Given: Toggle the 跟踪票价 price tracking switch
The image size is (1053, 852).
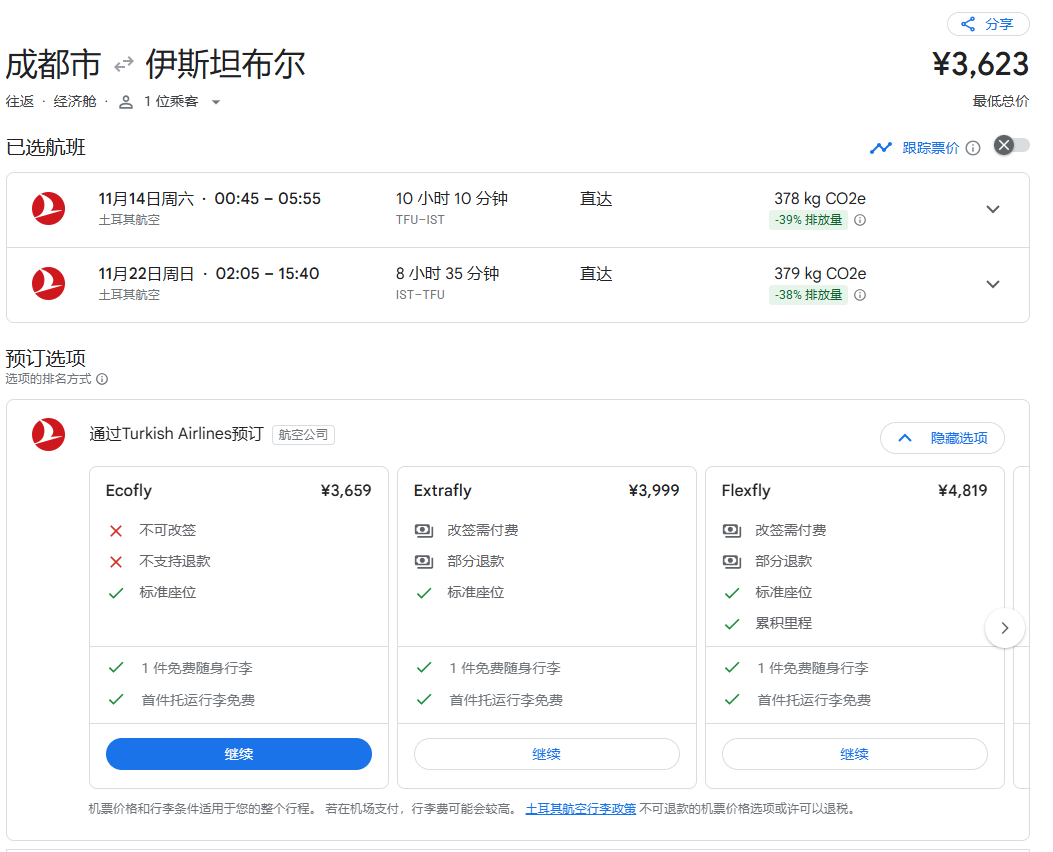Looking at the screenshot, I should pos(1011,145).
